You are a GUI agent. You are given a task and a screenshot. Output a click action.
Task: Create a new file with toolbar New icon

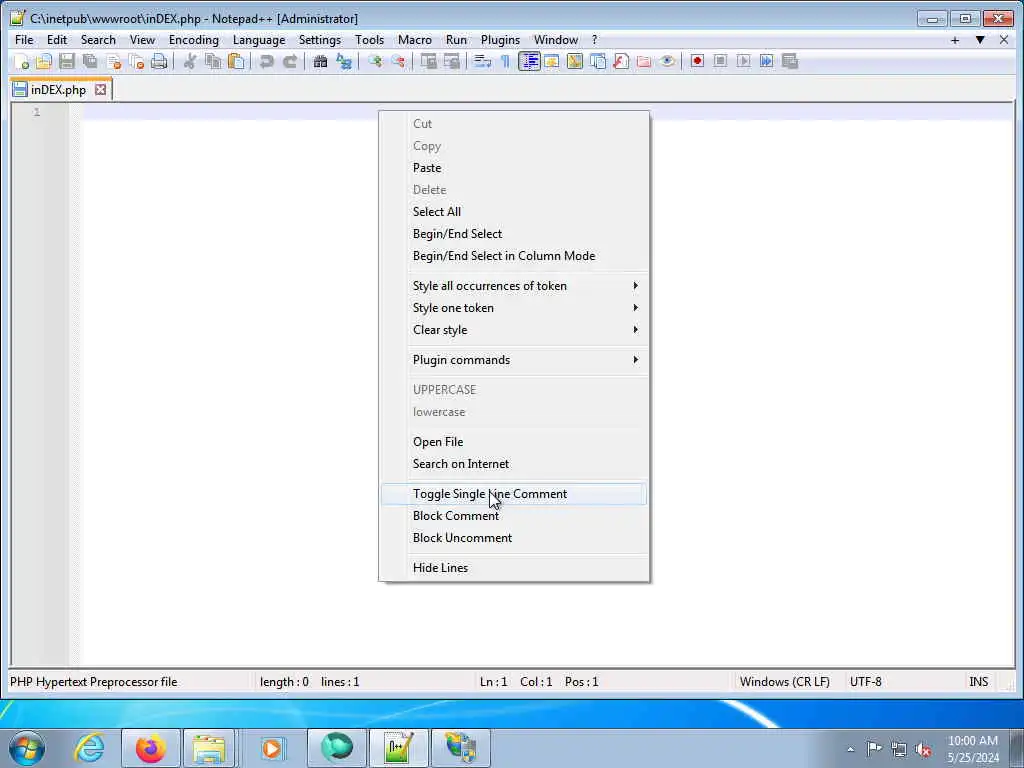pos(21,61)
